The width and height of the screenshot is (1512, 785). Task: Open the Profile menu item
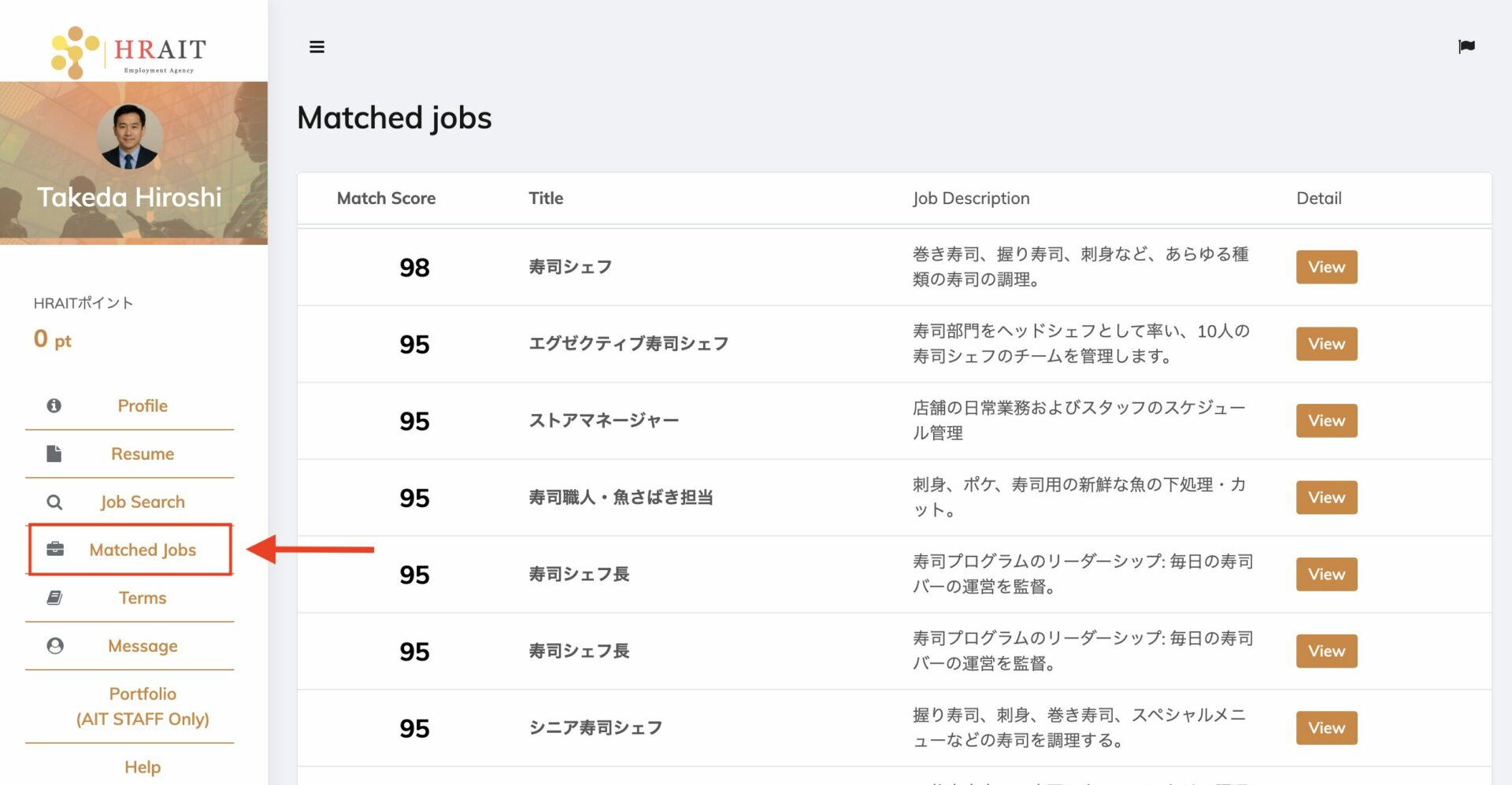click(x=143, y=405)
